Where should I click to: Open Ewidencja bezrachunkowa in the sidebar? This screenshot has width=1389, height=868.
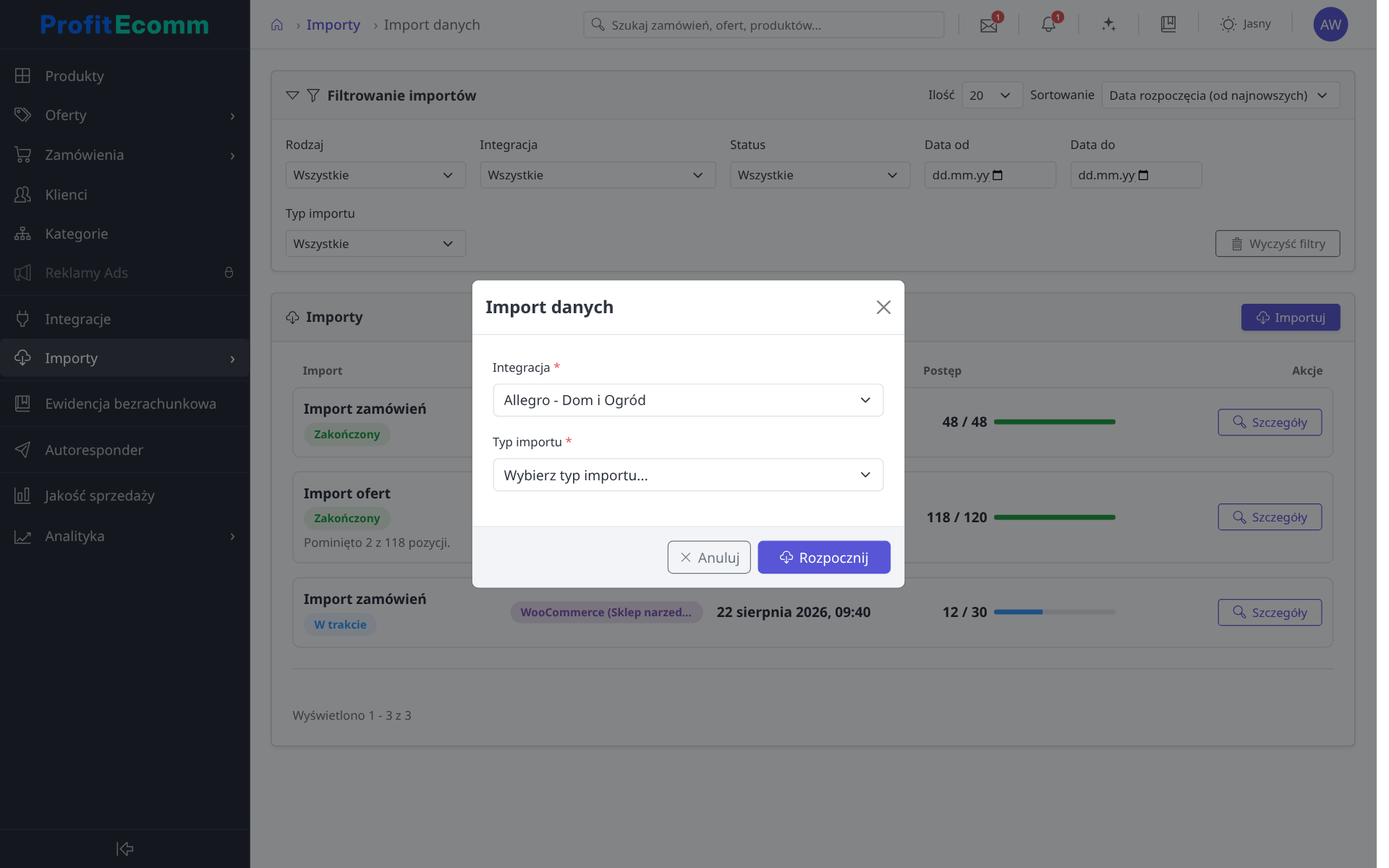pos(124,404)
